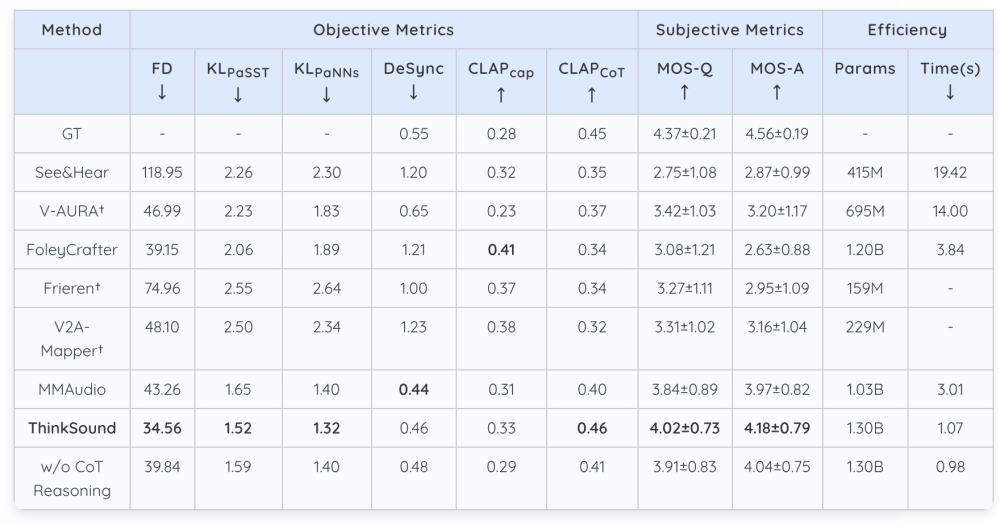Screen dimensions: 1000x525
Task: Click the w/o CoT Reasoning row label
Action: click(72, 478)
